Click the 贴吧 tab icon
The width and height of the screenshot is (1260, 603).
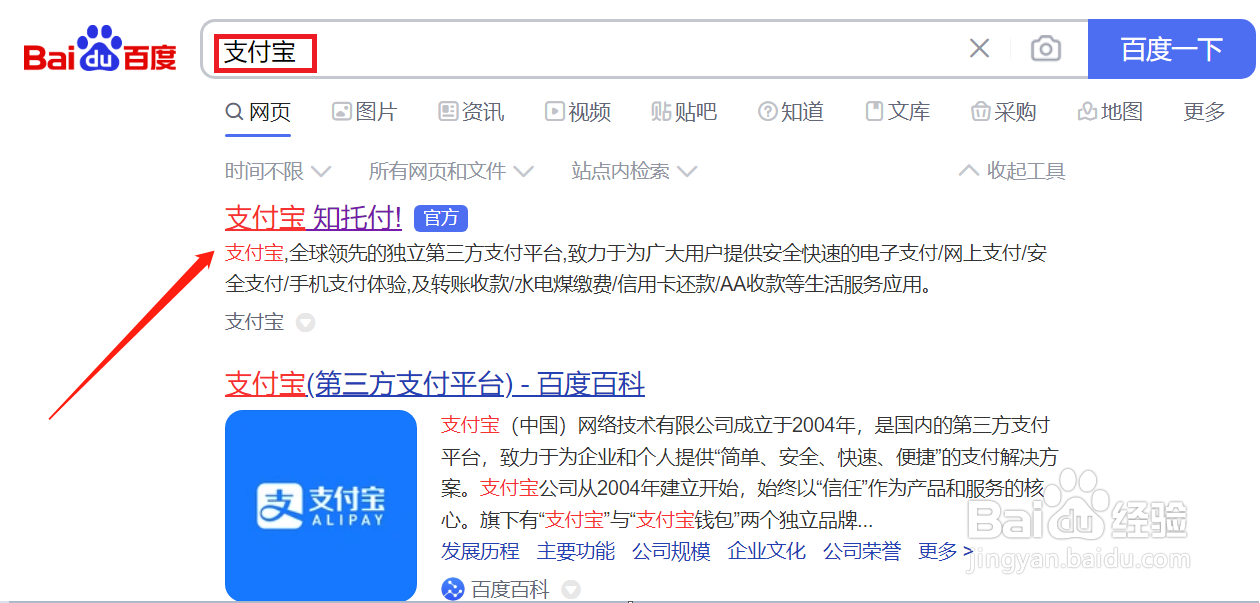tap(661, 112)
